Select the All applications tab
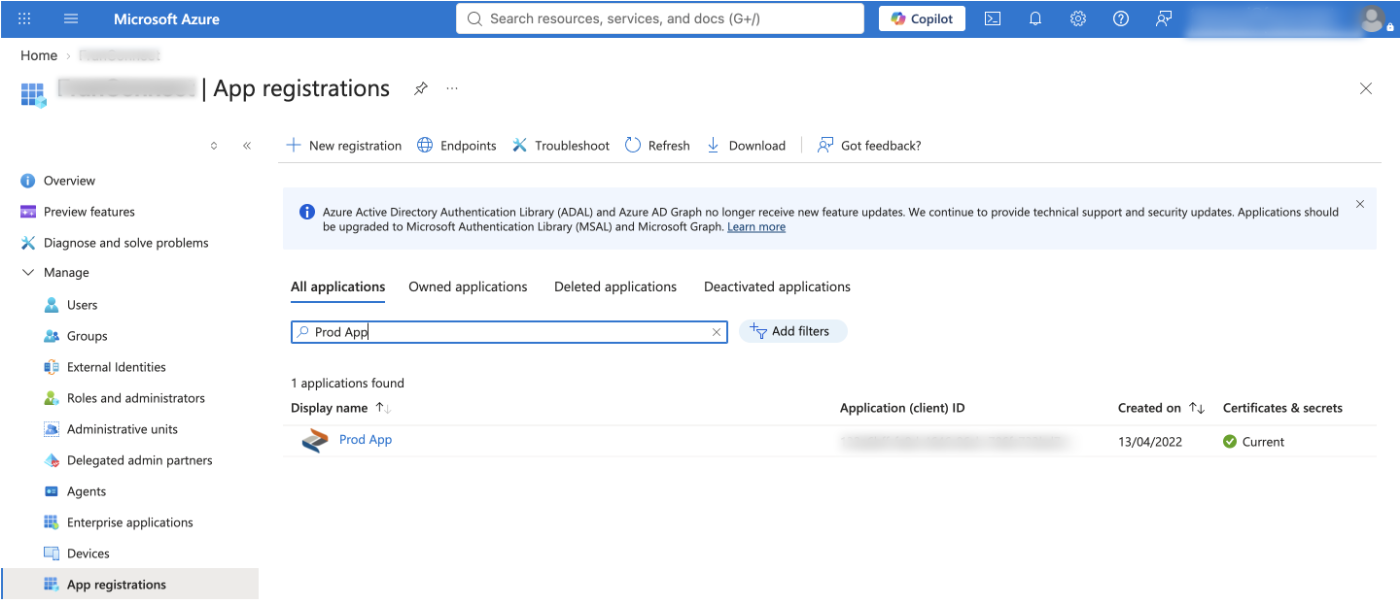 [x=338, y=287]
